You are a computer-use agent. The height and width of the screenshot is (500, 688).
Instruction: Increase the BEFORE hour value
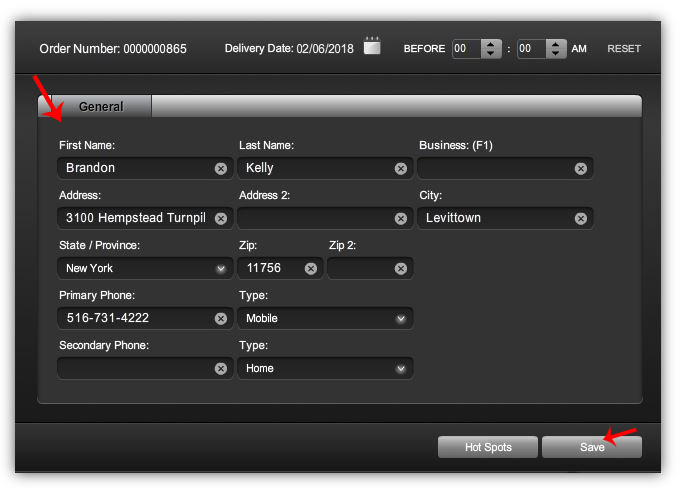click(x=491, y=44)
